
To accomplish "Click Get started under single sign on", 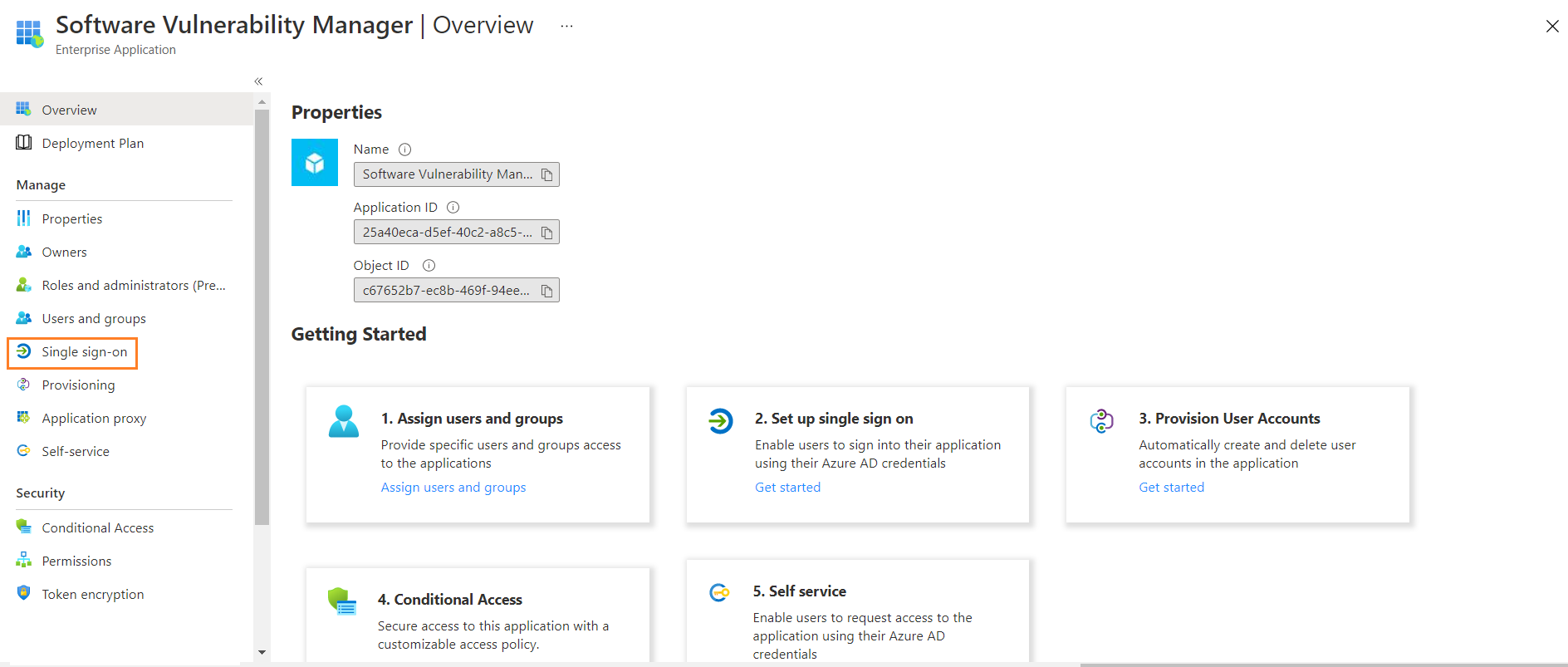I will click(787, 488).
